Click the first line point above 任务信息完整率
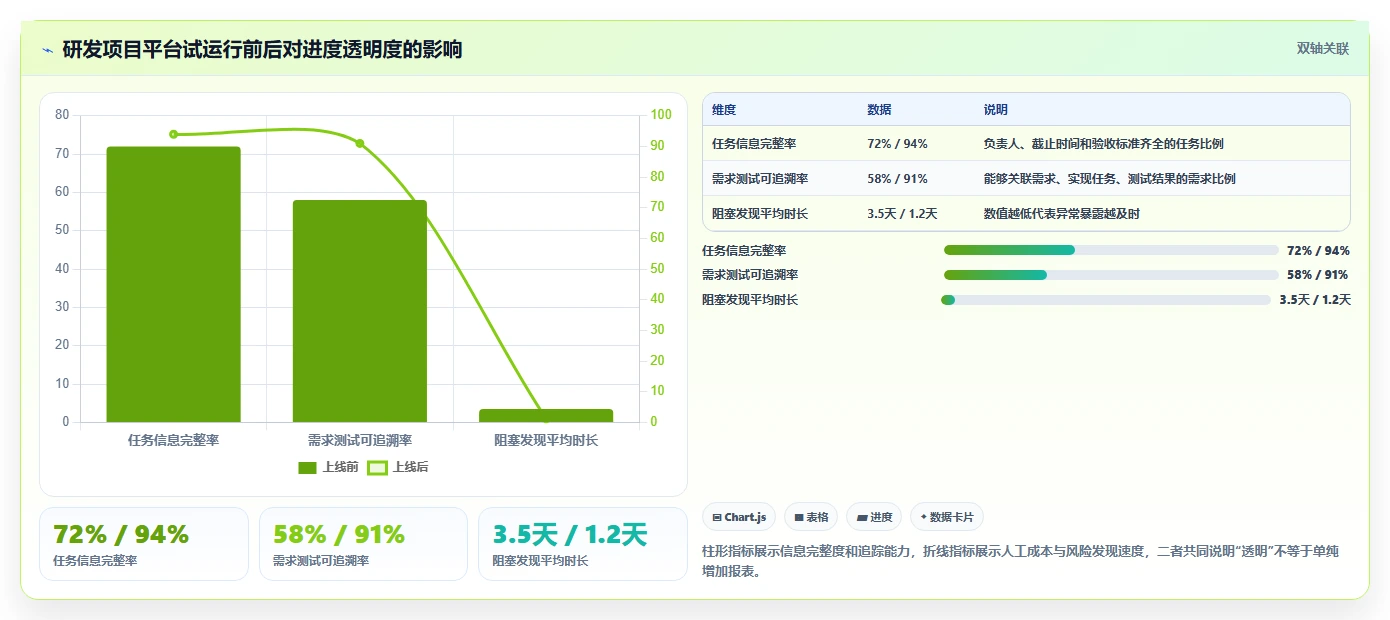1390x620 pixels. pos(173,134)
